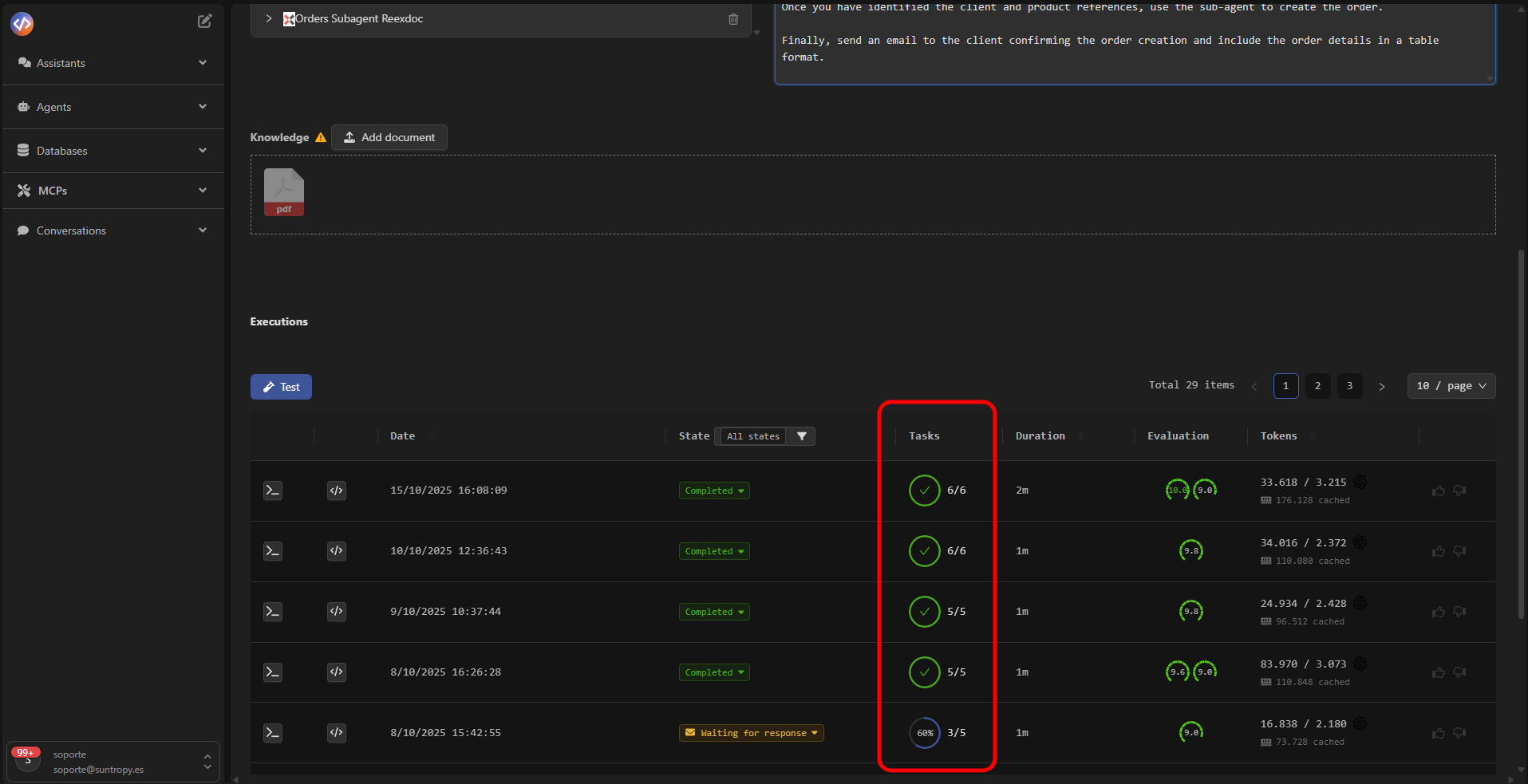This screenshot has width=1528, height=784.
Task: Open code view for 8/10/2025 16:26:28 execution
Action: coord(337,672)
